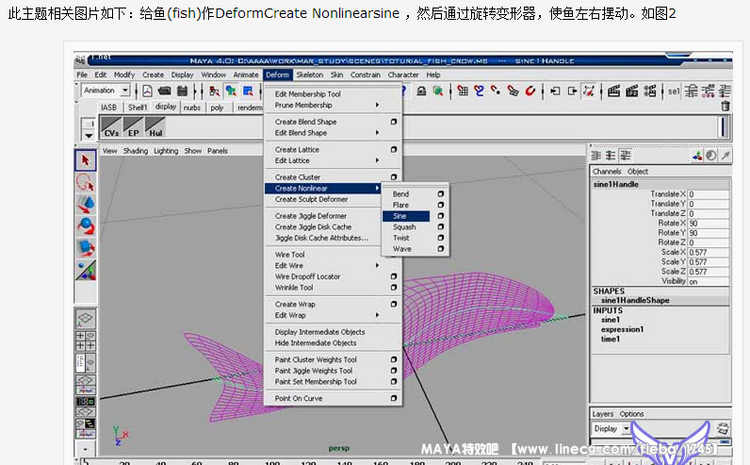Open the Channels menu in channel box
Screen dimensions: 750x465
pos(607,171)
